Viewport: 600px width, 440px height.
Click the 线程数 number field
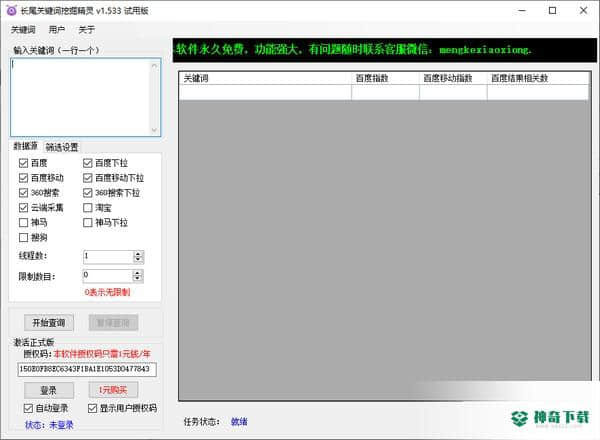108,257
